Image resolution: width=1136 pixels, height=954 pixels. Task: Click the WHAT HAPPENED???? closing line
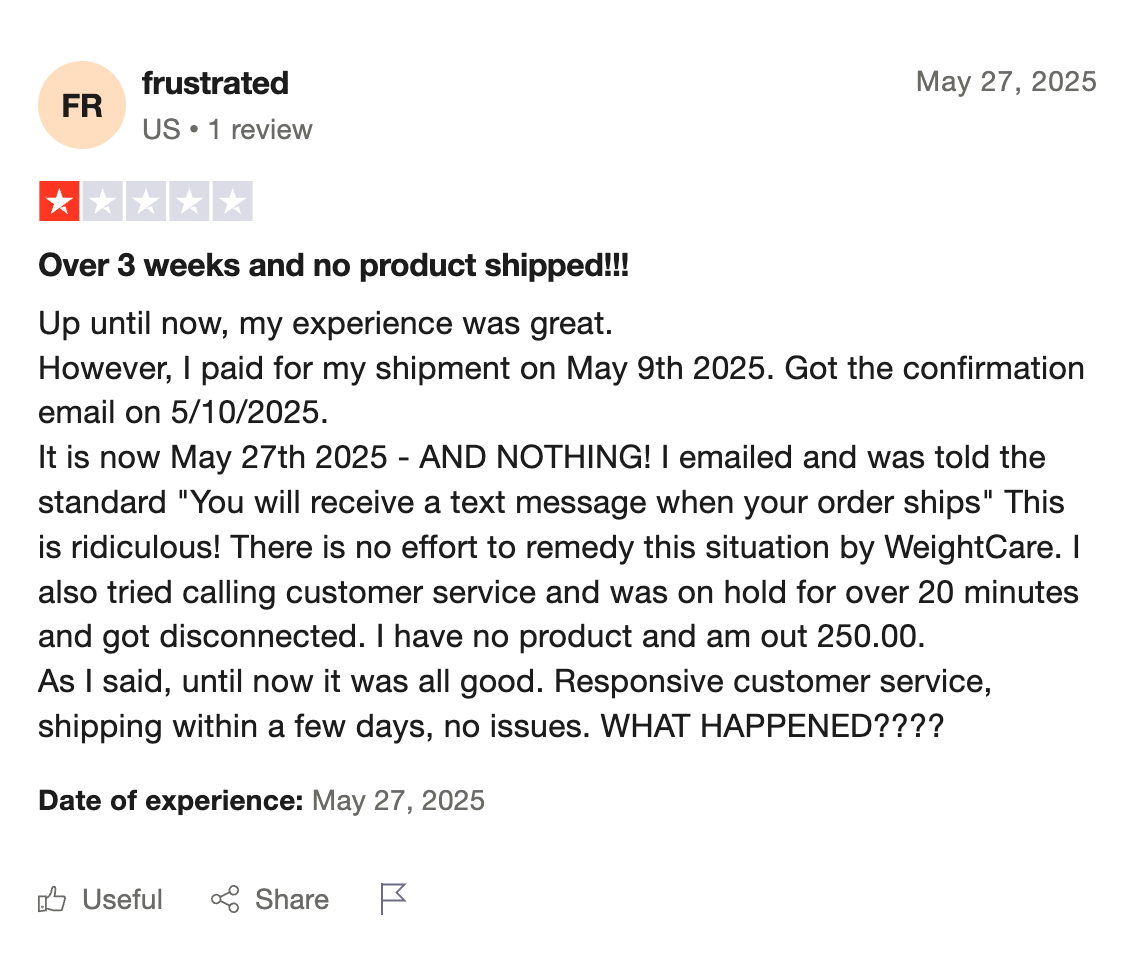[x=772, y=726]
